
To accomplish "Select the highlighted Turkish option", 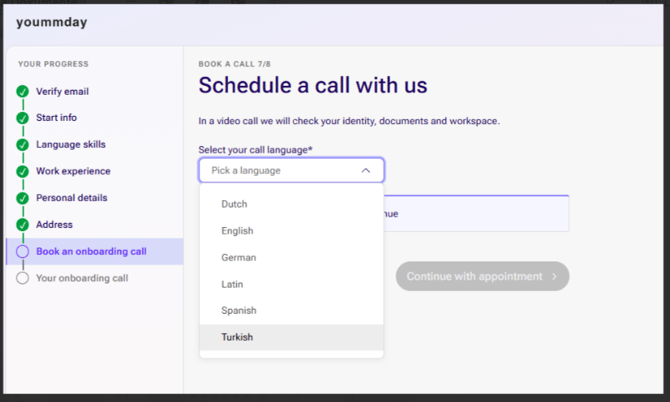I will [x=291, y=337].
